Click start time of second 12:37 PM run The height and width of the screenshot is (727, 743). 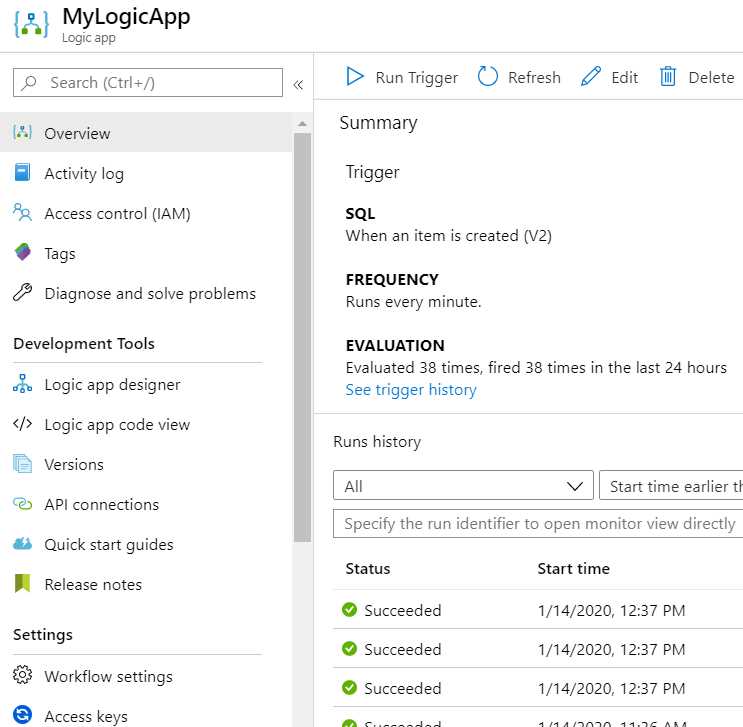point(611,649)
